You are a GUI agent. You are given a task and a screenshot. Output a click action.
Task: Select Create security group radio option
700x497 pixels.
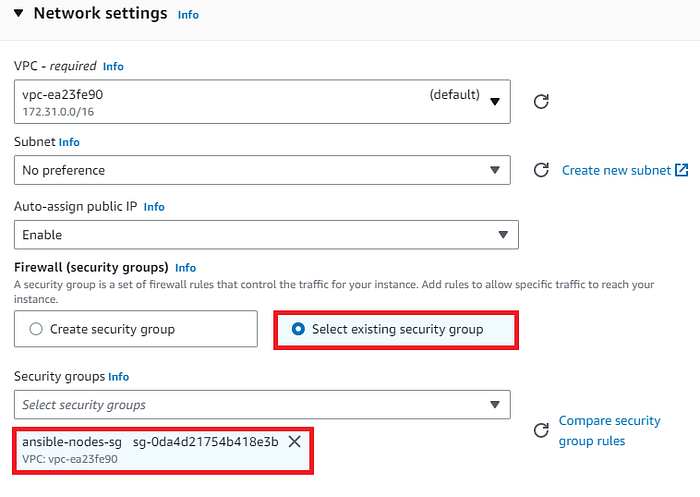pos(37,329)
